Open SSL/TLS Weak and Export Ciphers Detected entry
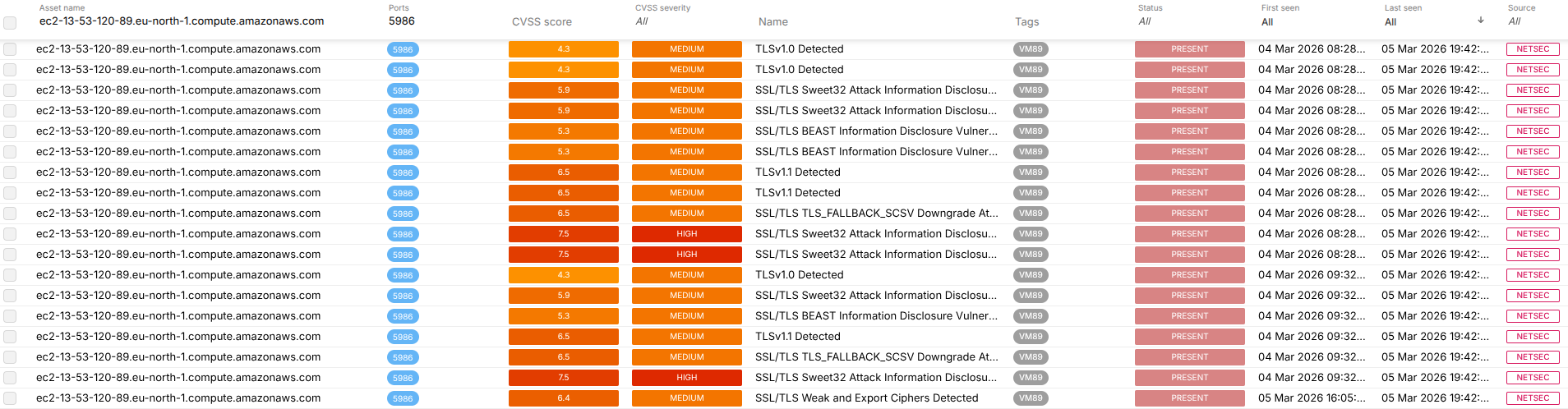 866,398
